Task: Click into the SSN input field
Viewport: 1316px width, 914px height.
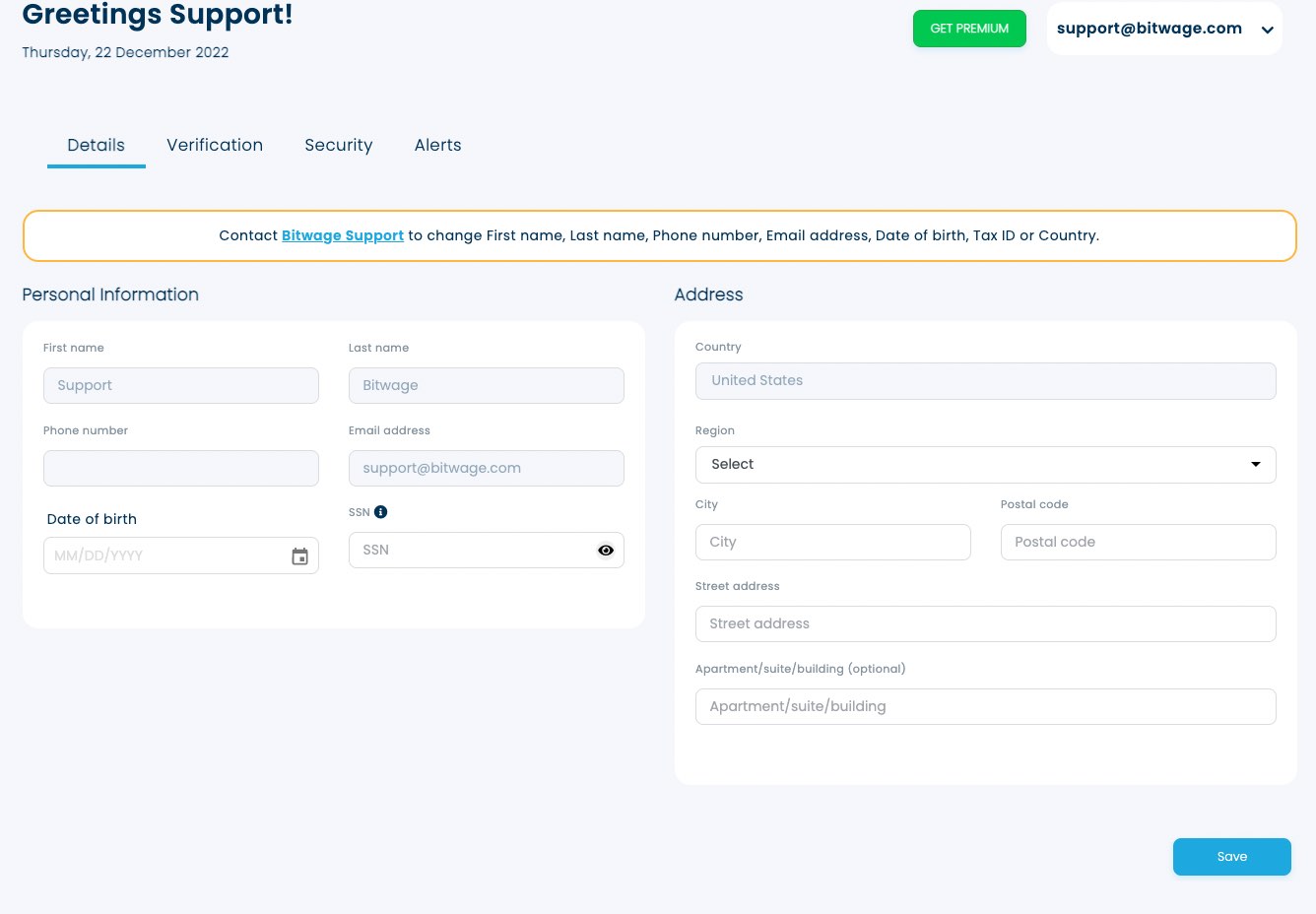Action: (x=471, y=551)
